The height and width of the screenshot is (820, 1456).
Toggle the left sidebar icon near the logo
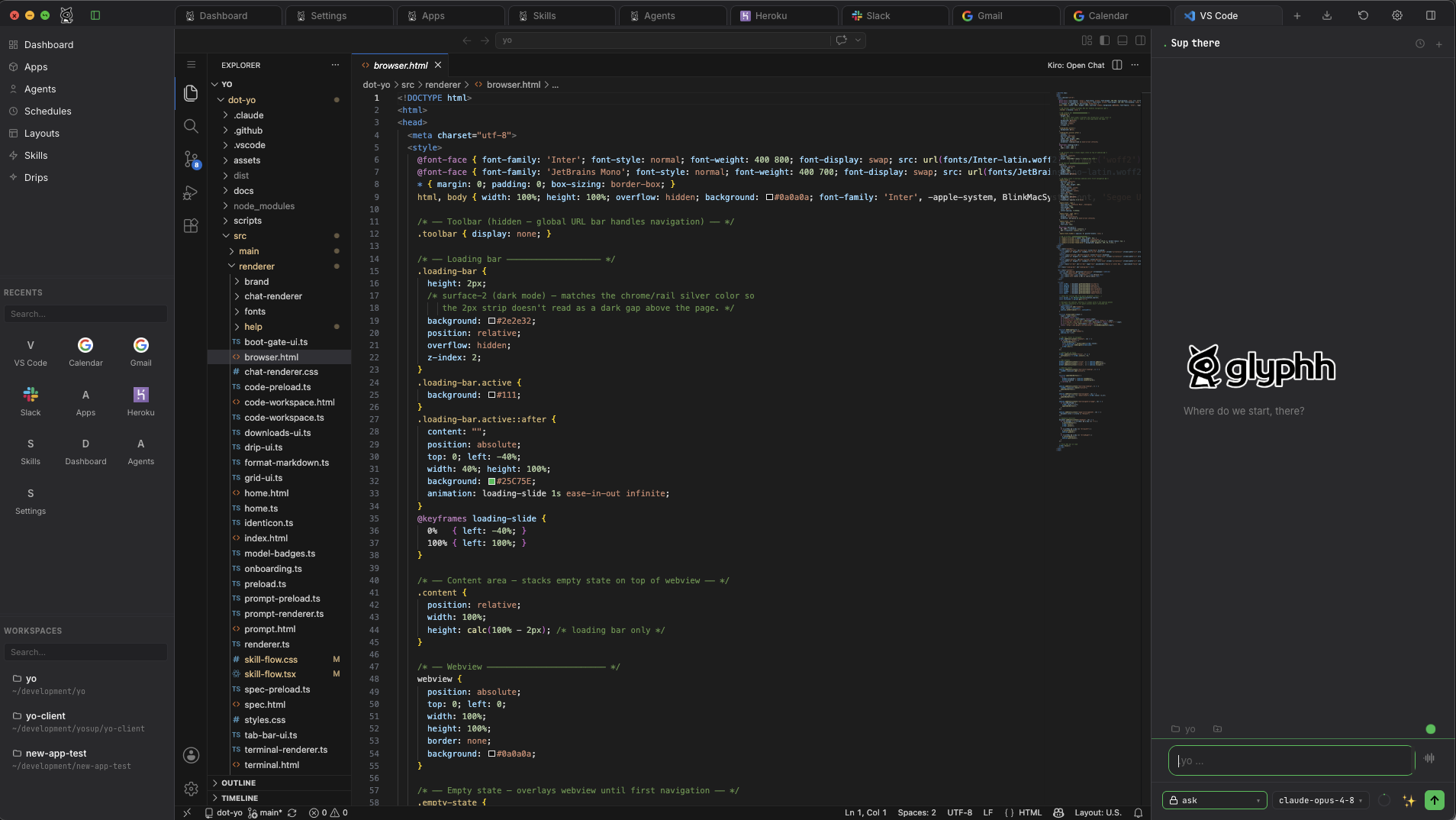pos(95,15)
